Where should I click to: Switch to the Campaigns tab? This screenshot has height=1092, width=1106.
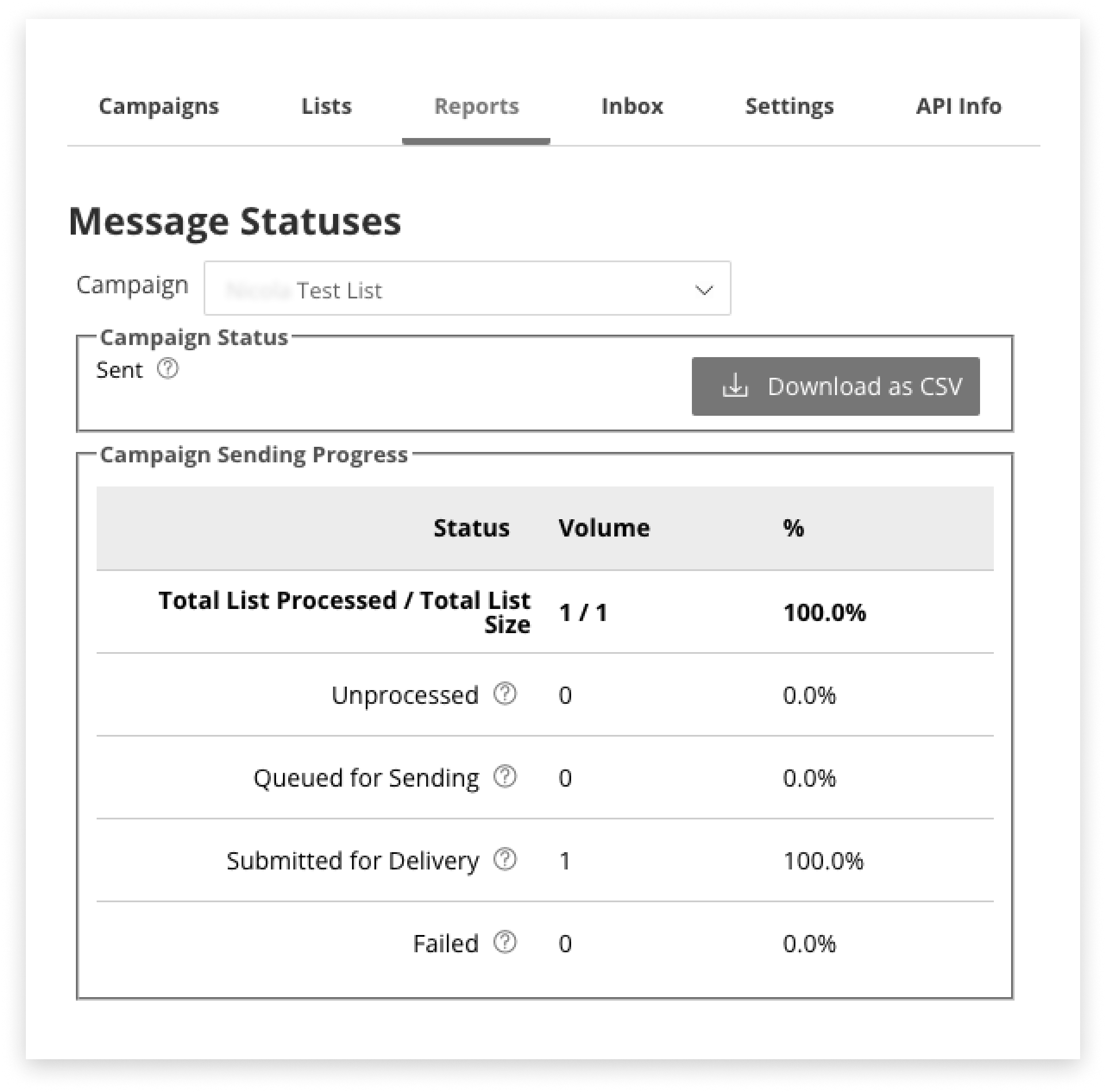159,106
